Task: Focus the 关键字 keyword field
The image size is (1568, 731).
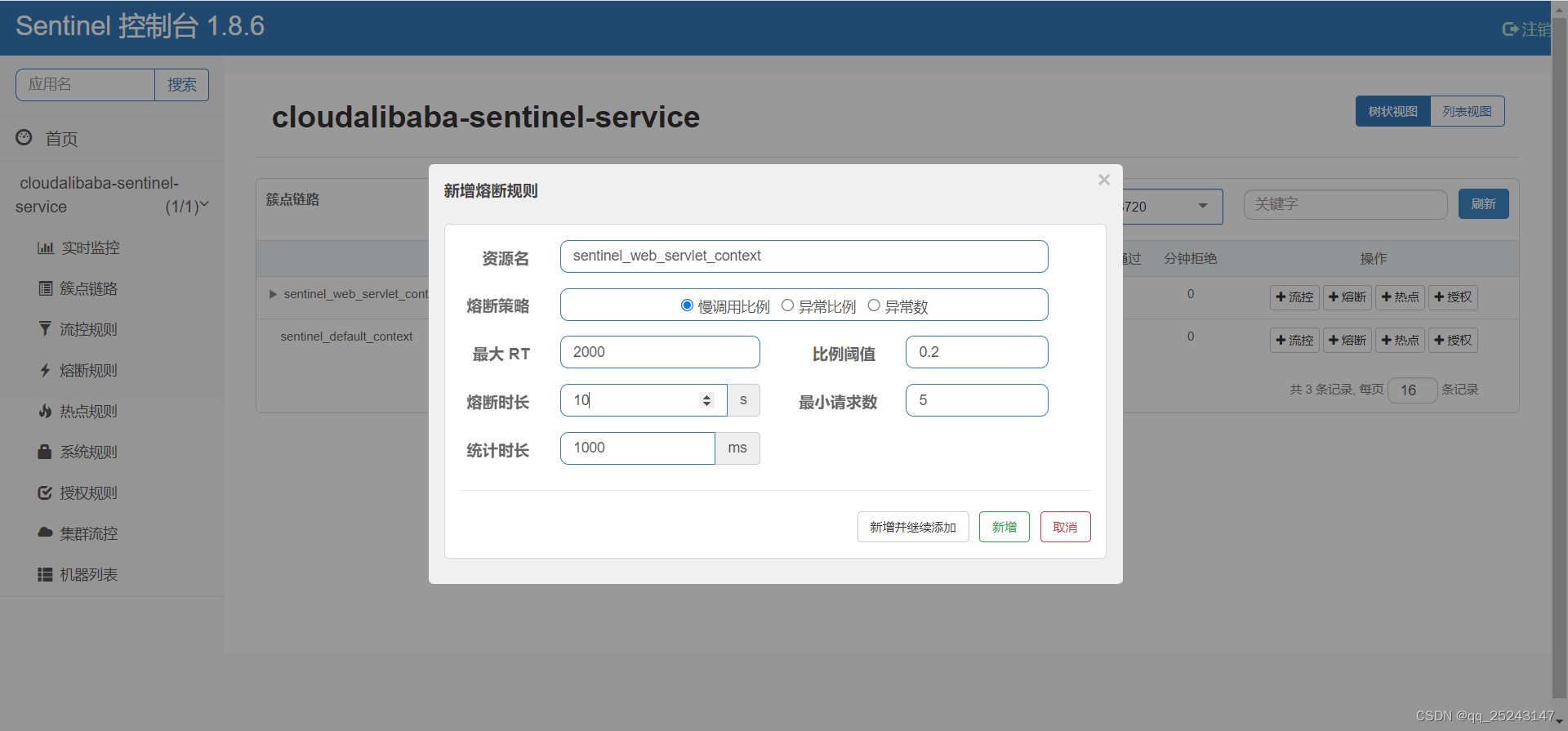Action: [x=1345, y=204]
